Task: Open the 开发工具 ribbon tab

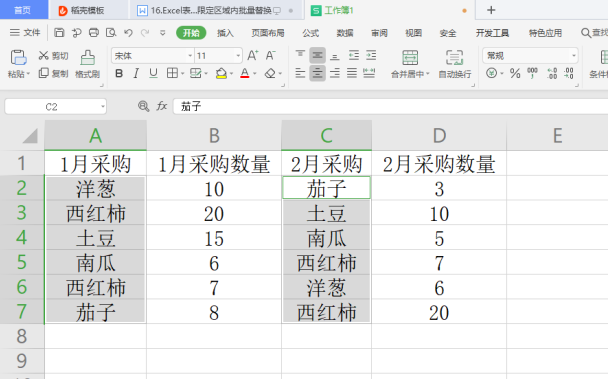Action: pyautogui.click(x=492, y=33)
